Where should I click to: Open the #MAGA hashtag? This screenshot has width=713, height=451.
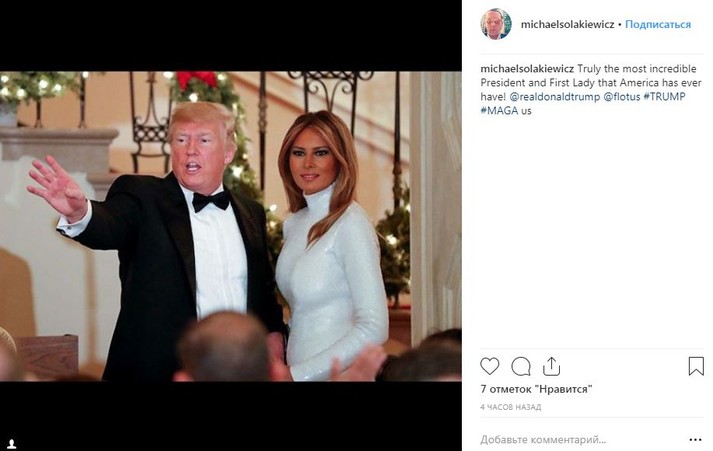pos(499,110)
